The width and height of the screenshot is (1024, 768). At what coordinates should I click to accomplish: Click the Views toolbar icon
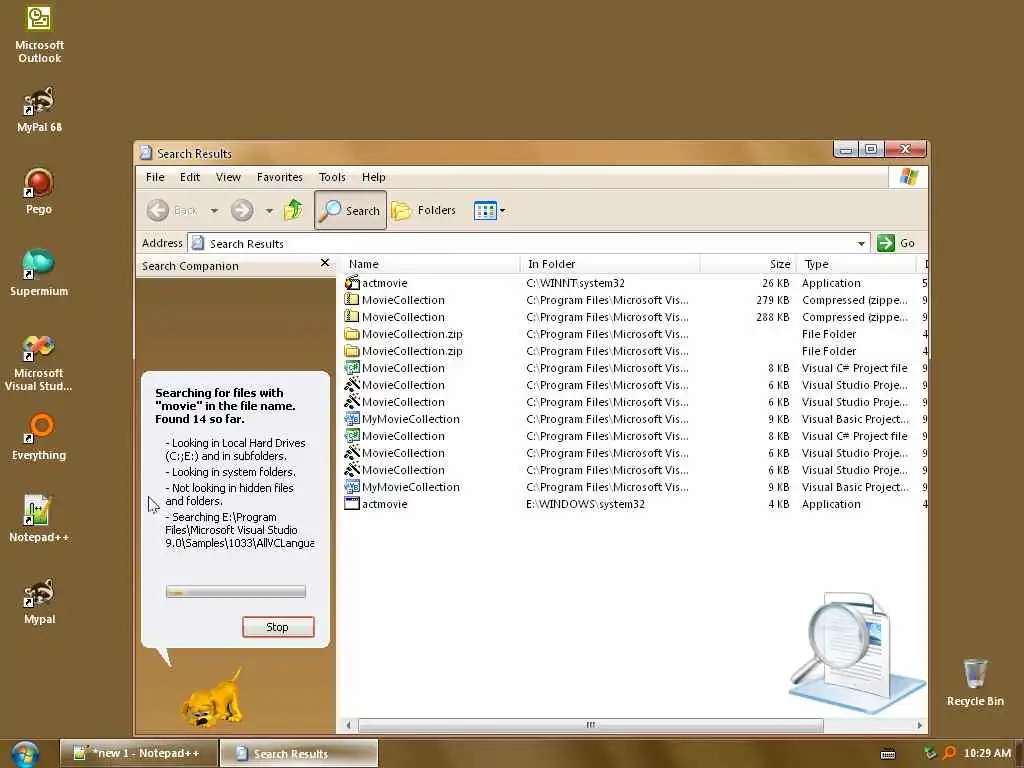(485, 210)
